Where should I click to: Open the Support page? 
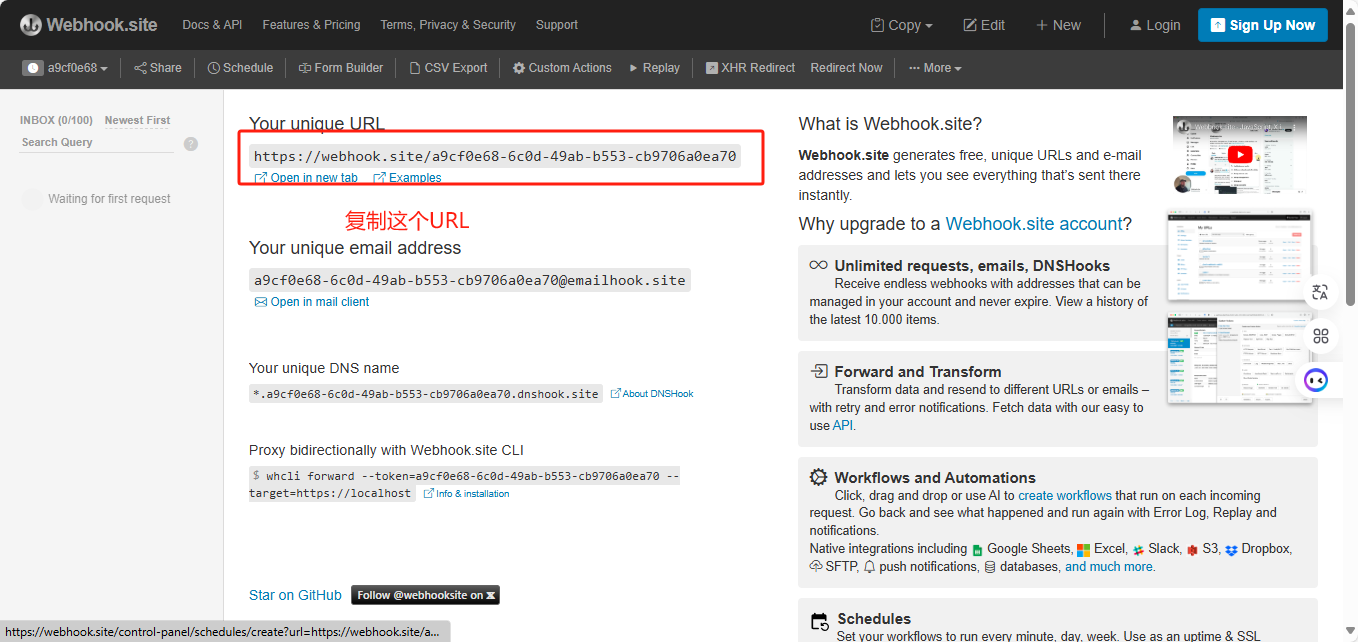point(557,25)
